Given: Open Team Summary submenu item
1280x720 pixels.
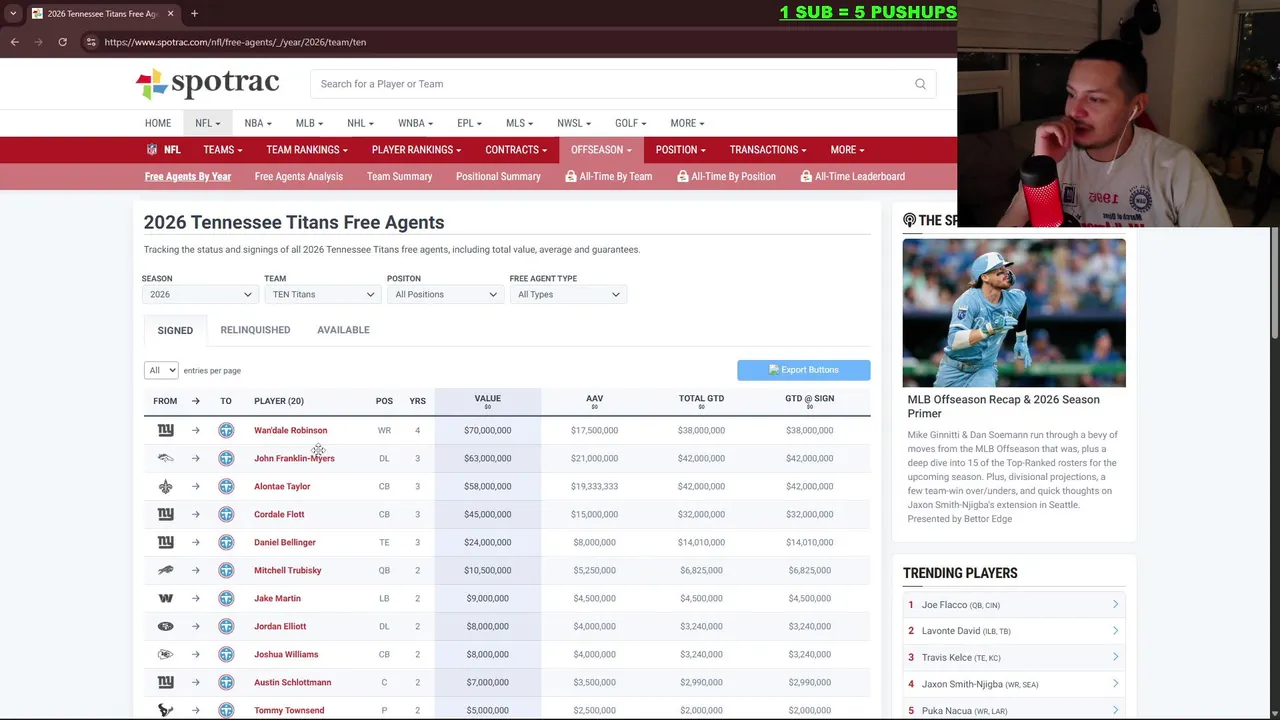Looking at the screenshot, I should (x=399, y=176).
